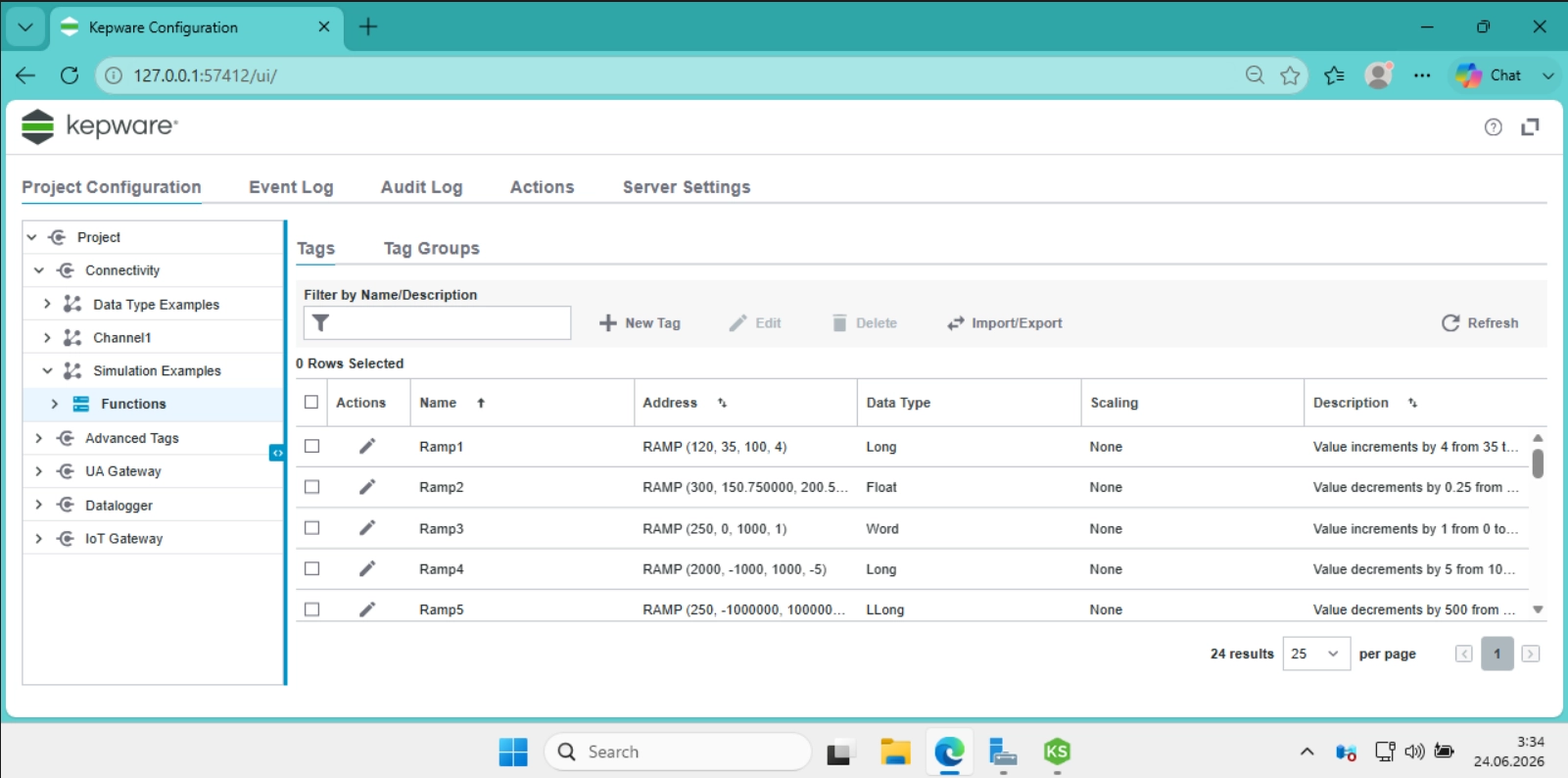Click the Microsoft Edge taskbar icon
The width and height of the screenshot is (1568, 778).
pos(949,753)
